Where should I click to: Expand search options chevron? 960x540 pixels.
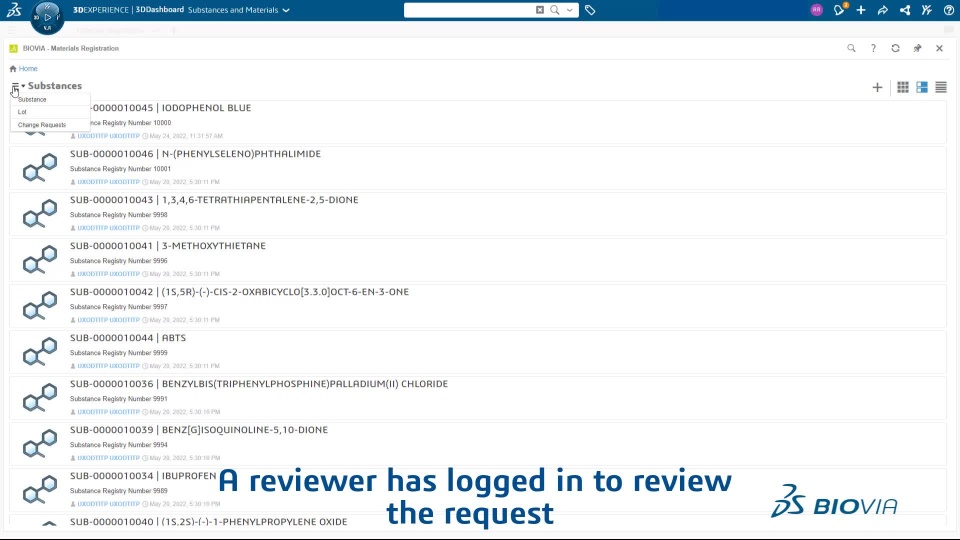(570, 10)
